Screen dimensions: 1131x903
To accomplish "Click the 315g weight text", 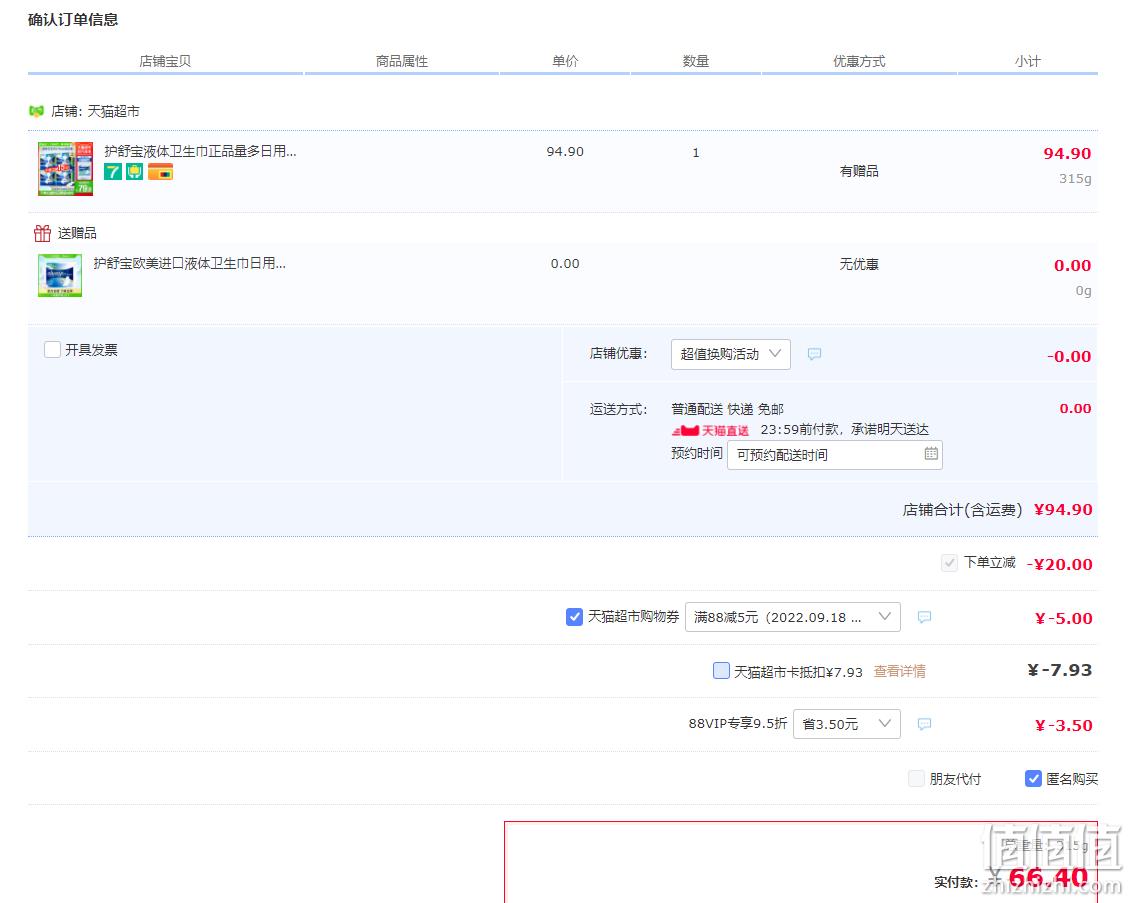I will click(x=1075, y=178).
